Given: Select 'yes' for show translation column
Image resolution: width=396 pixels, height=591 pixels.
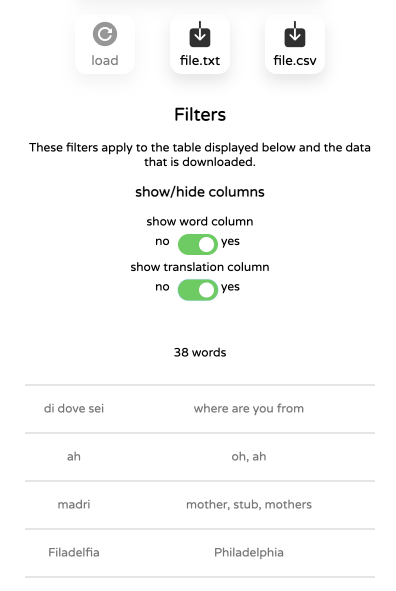Looking at the screenshot, I should pyautogui.click(x=230, y=287).
